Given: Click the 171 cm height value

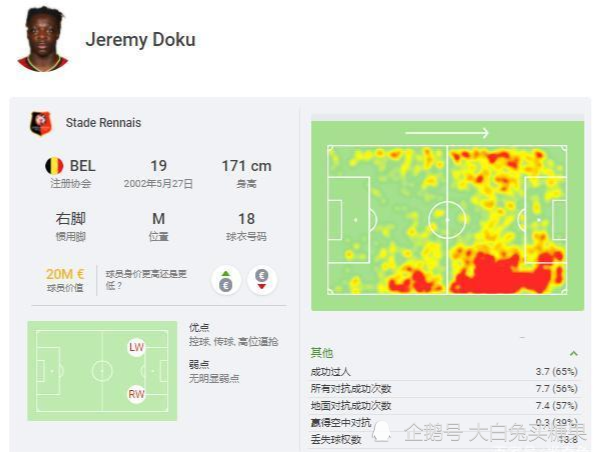Looking at the screenshot, I should coord(246,166).
